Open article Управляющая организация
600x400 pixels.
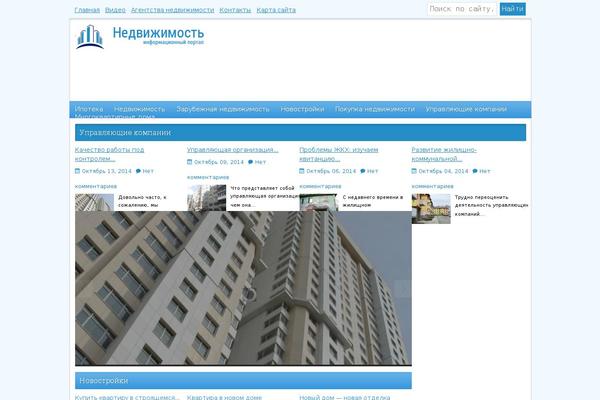tap(233, 150)
